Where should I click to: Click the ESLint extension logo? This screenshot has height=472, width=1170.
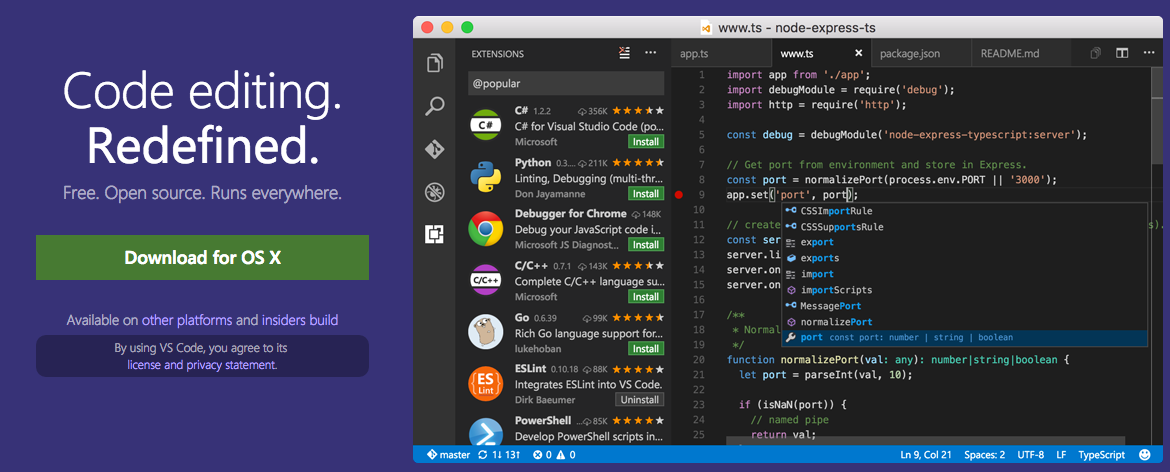485,383
